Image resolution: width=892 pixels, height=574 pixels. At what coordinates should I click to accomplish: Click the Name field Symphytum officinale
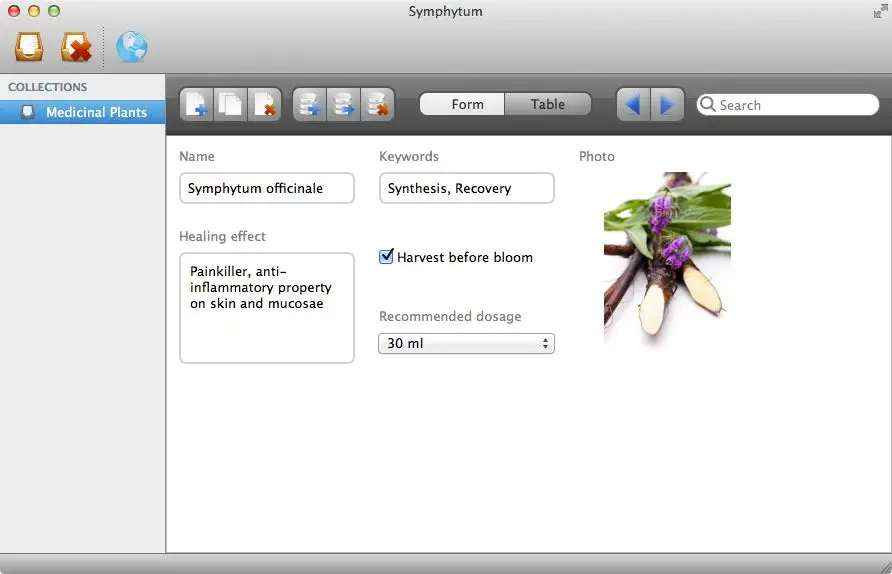[x=267, y=188]
